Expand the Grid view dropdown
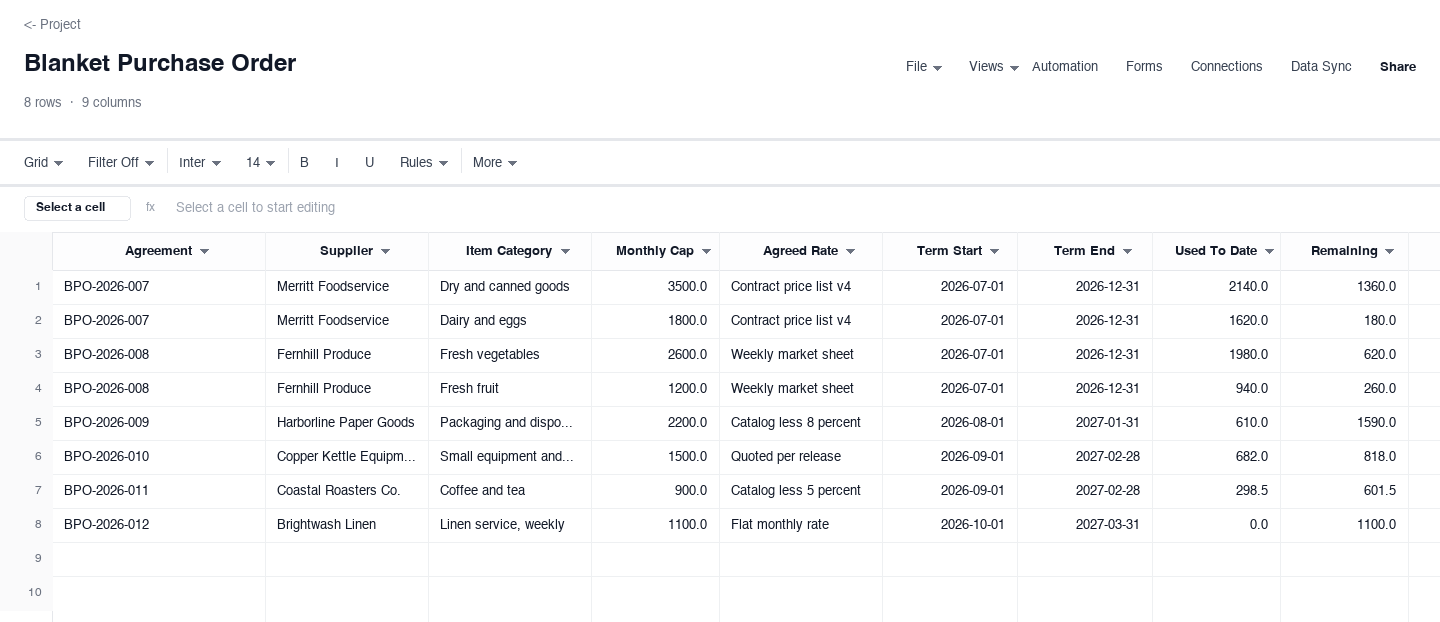Screen dimensions: 1440x622 click(44, 163)
